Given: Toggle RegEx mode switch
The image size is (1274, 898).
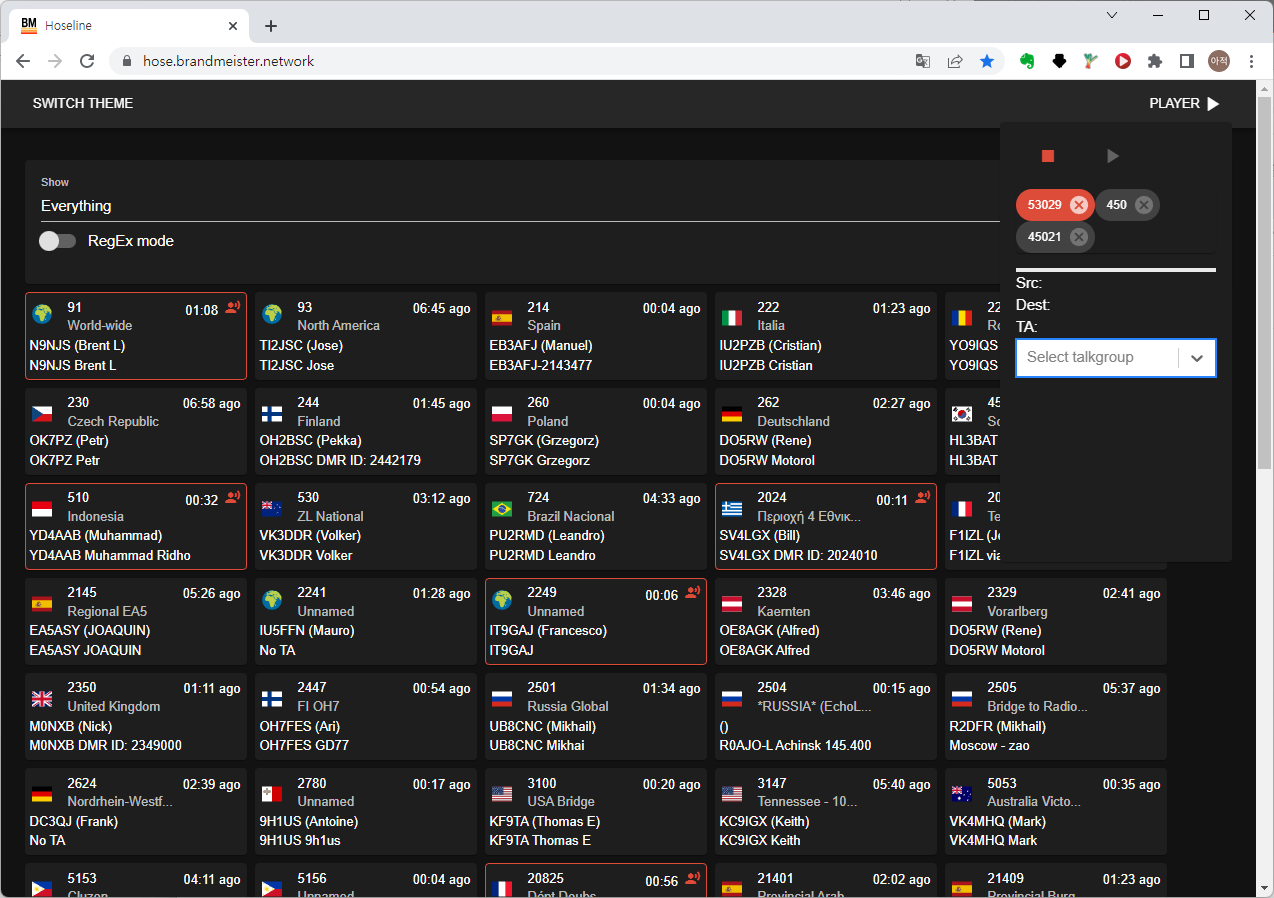Looking at the screenshot, I should pos(57,241).
